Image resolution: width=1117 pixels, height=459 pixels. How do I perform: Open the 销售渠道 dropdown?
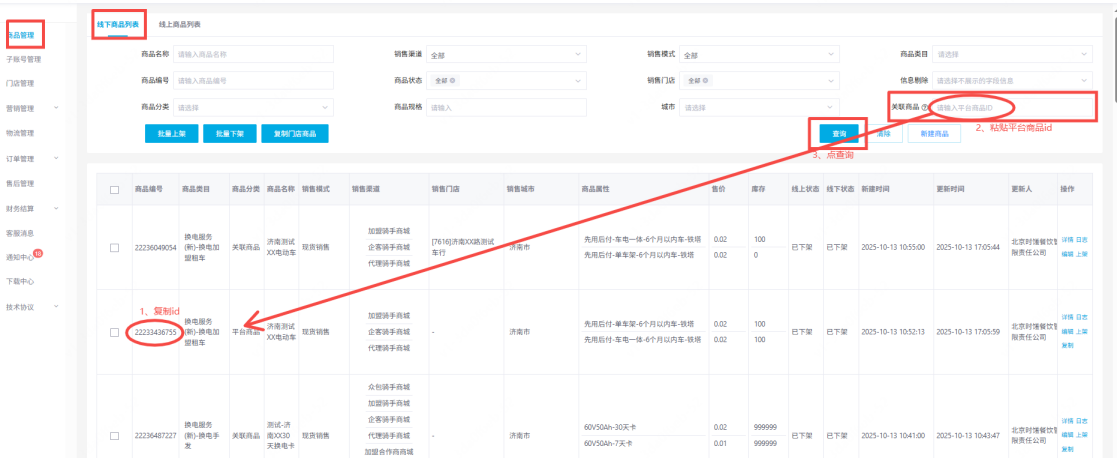[507, 54]
